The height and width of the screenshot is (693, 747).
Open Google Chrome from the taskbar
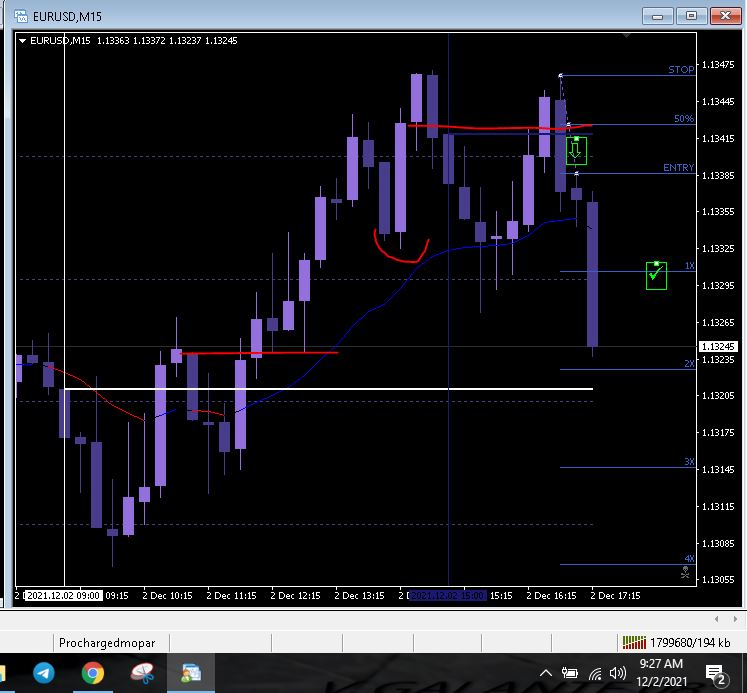pyautogui.click(x=92, y=673)
